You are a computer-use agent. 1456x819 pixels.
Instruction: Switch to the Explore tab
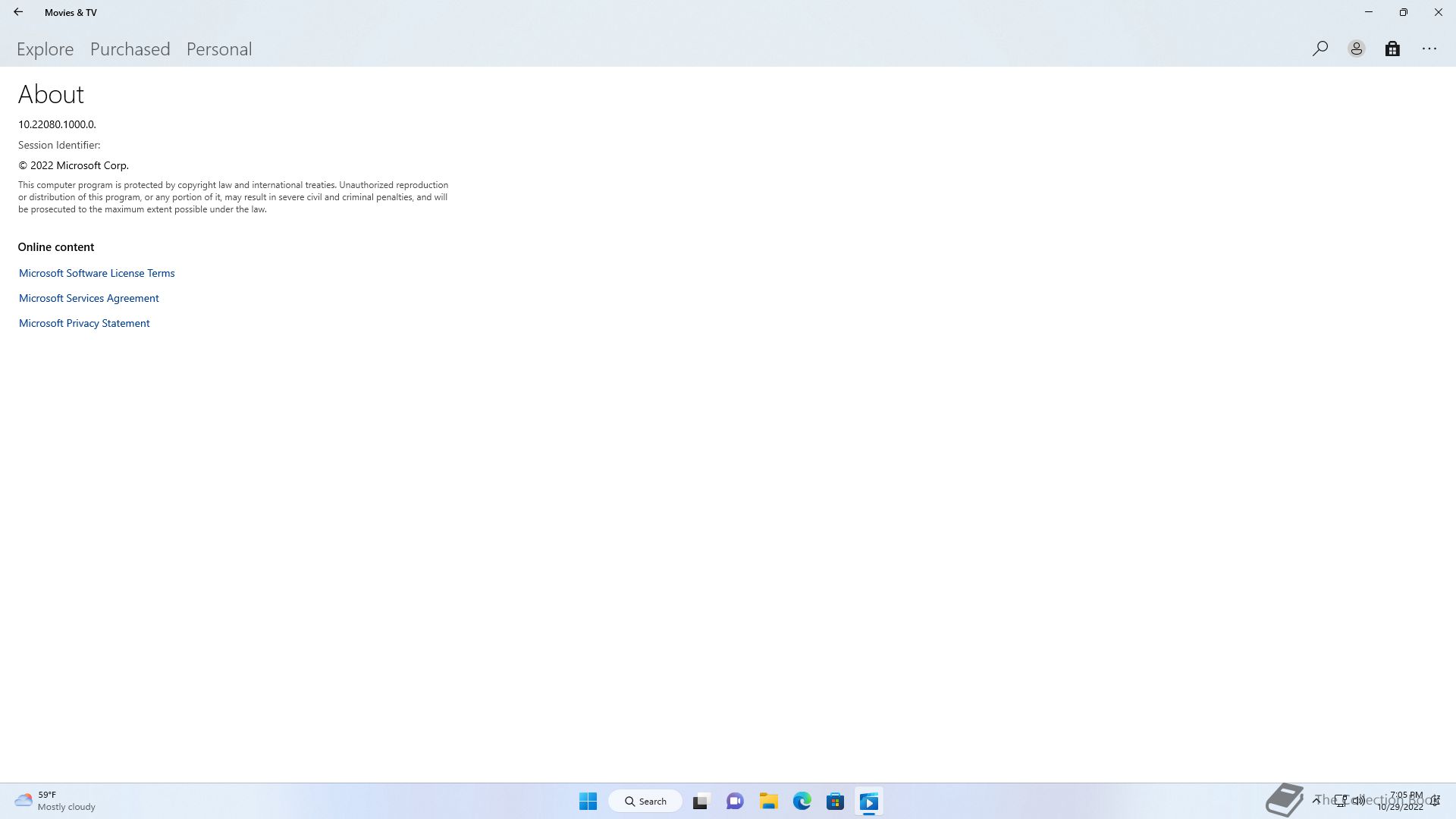click(45, 49)
